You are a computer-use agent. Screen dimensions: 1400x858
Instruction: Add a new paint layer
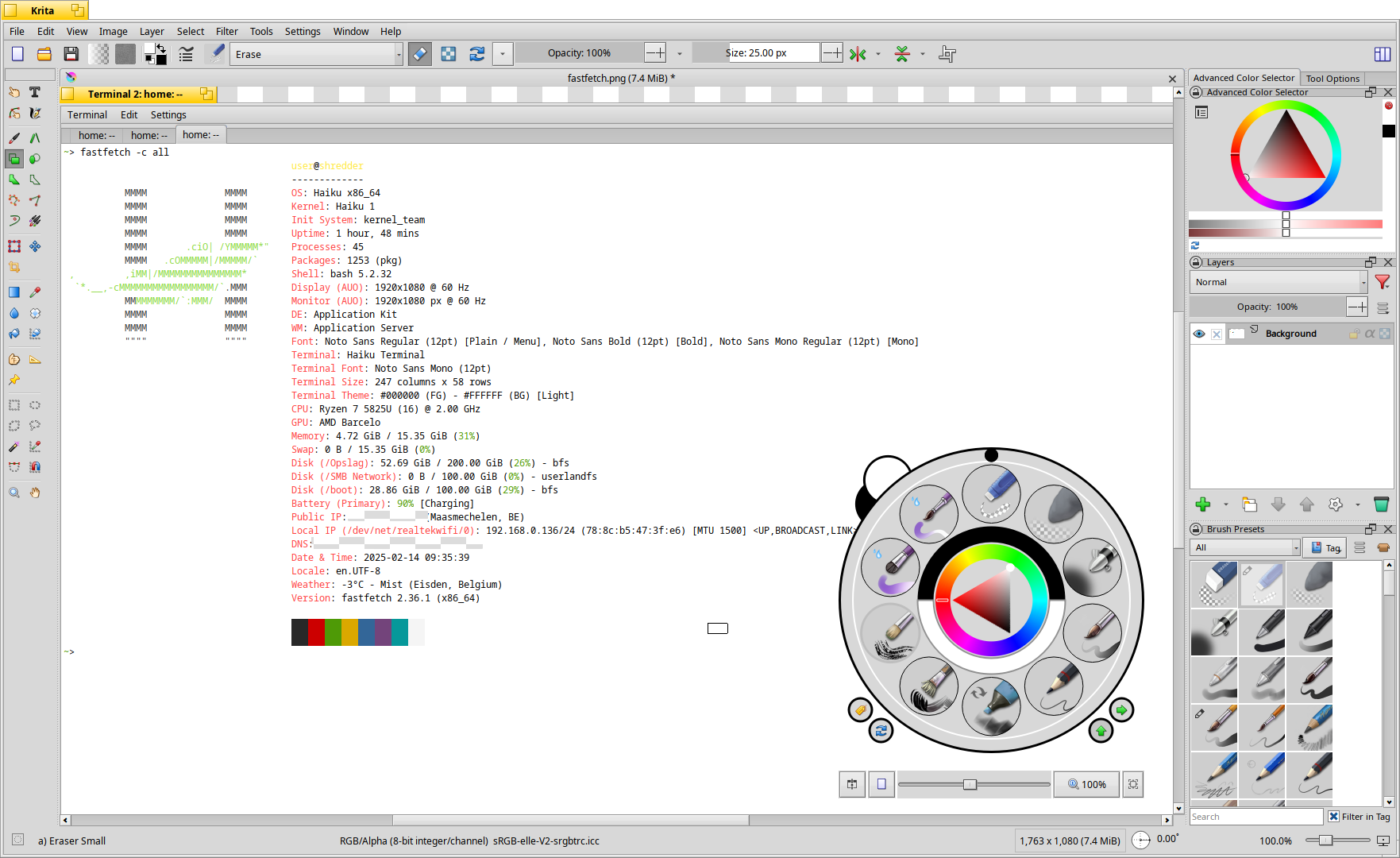1202,504
